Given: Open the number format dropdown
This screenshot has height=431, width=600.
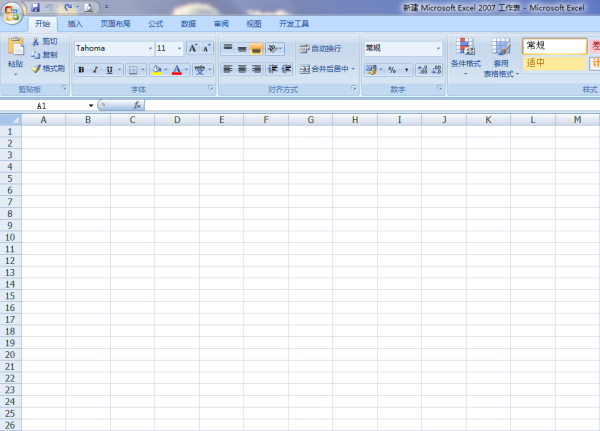Looking at the screenshot, I should pos(438,48).
